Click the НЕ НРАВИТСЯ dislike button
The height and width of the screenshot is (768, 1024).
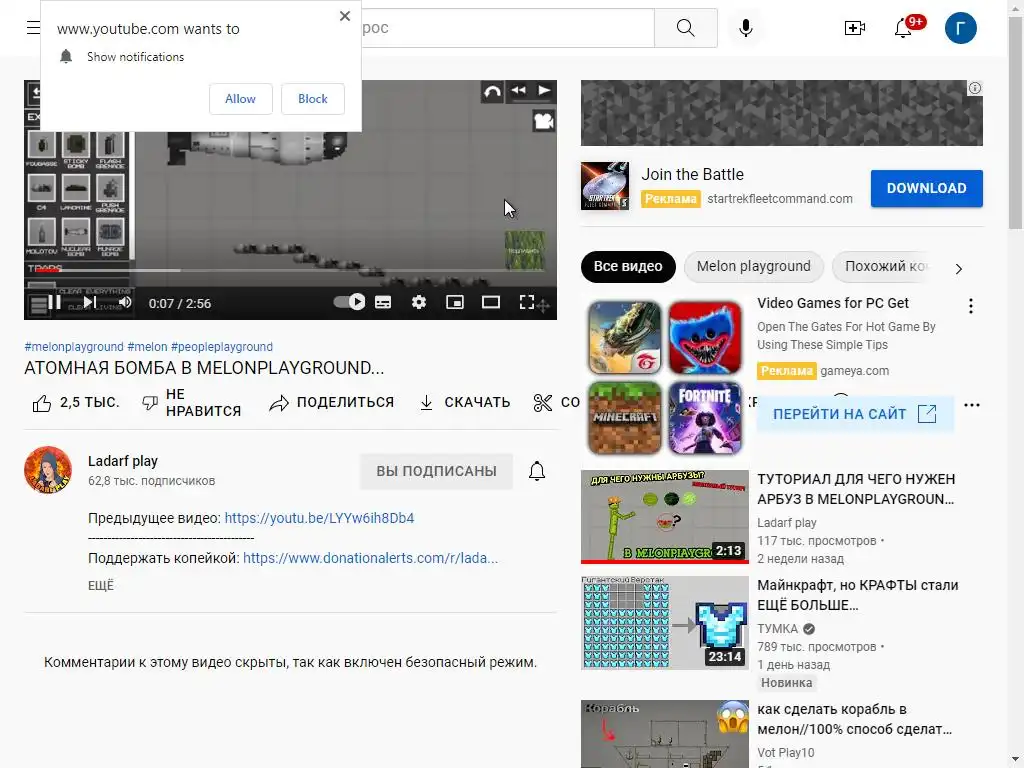(191, 403)
